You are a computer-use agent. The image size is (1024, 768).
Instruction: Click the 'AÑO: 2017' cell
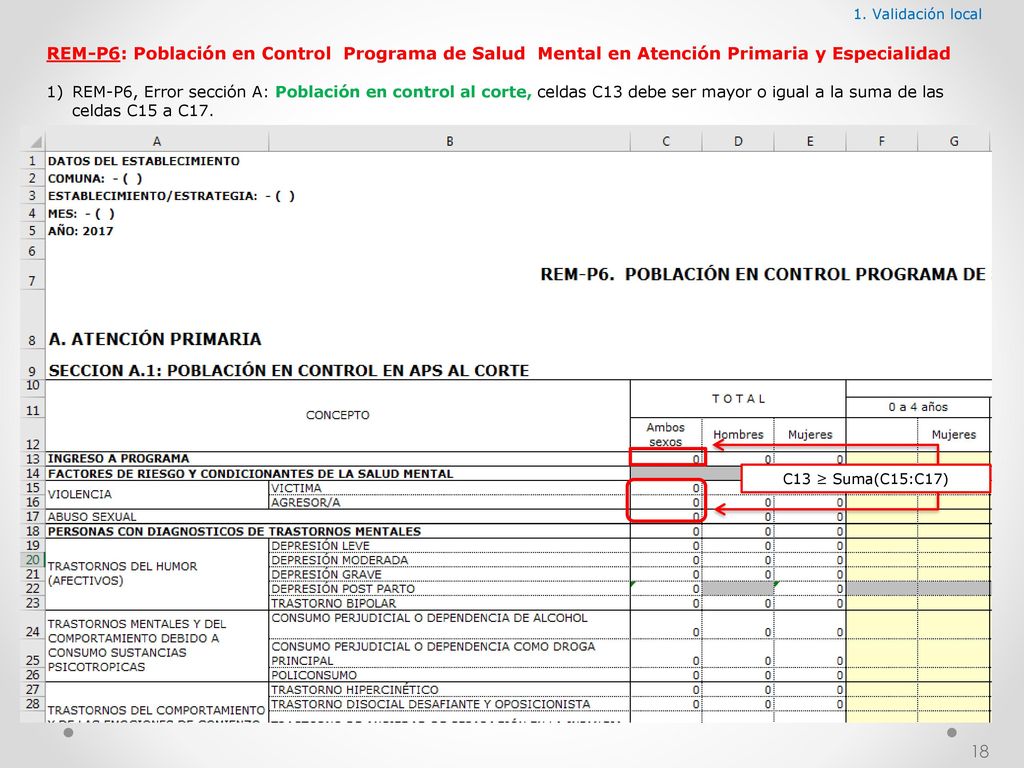[x=80, y=231]
